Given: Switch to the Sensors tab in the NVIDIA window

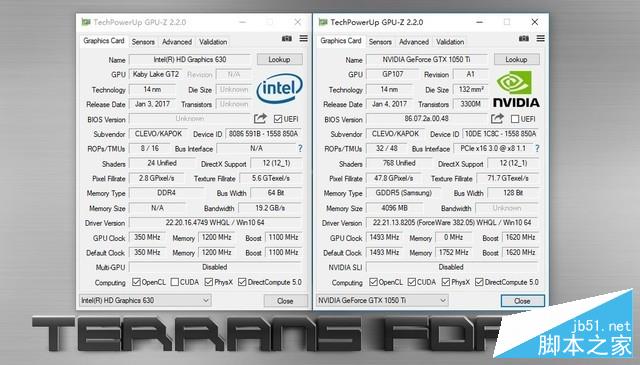Looking at the screenshot, I should click(x=380, y=42).
